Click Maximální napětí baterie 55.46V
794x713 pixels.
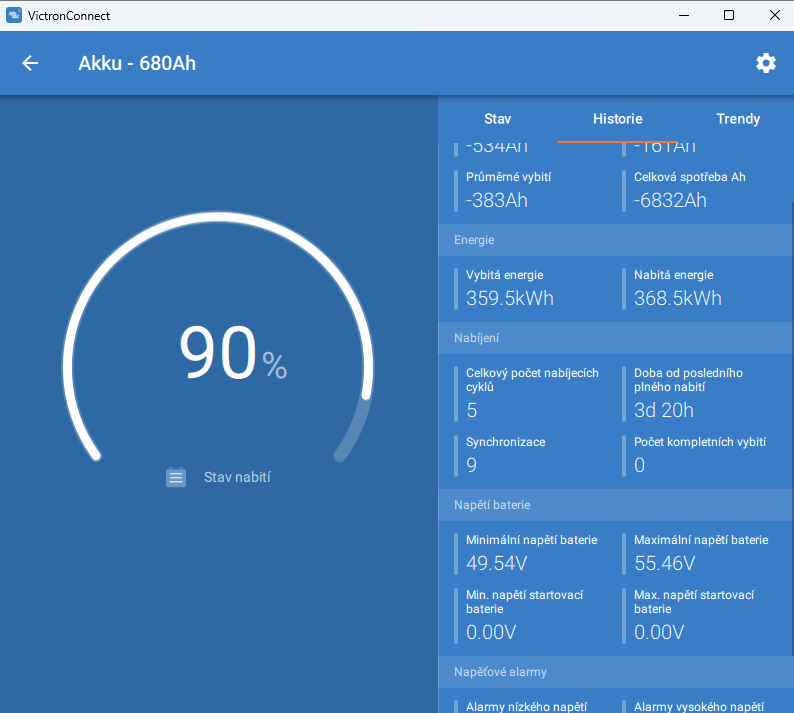700,552
